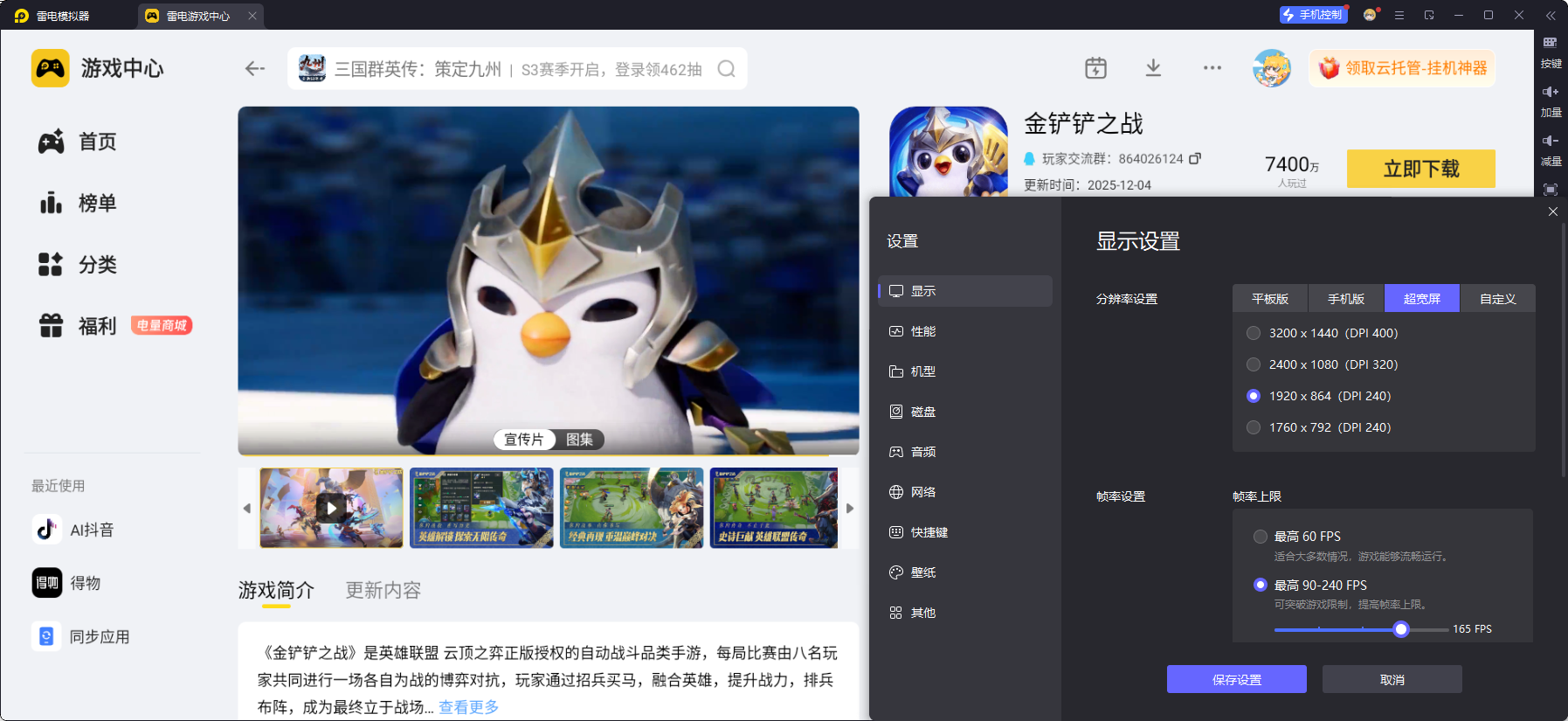Play the first video thumbnail

[x=331, y=508]
